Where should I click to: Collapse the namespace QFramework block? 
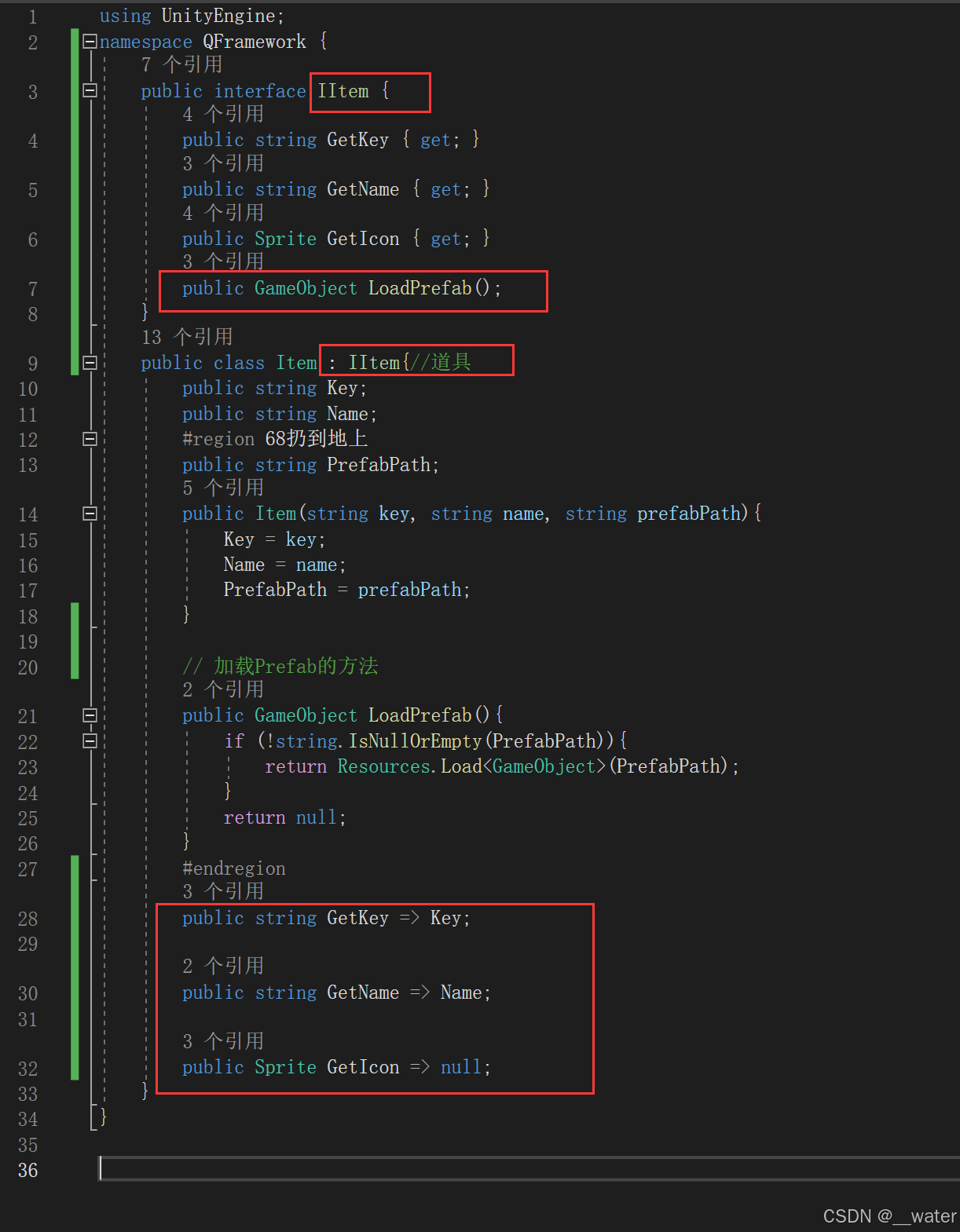click(90, 42)
